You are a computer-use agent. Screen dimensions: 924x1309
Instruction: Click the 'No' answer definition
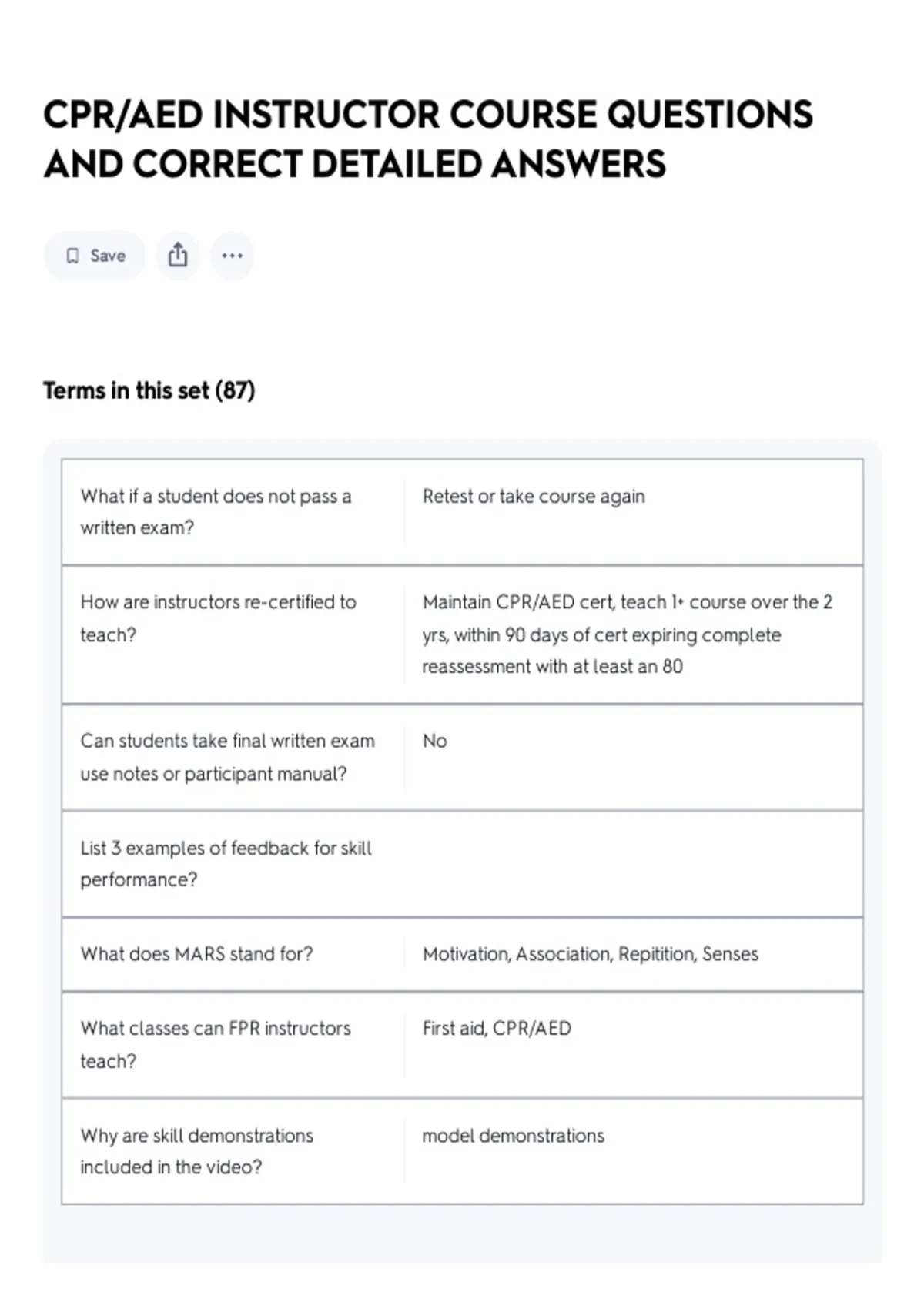pos(434,741)
